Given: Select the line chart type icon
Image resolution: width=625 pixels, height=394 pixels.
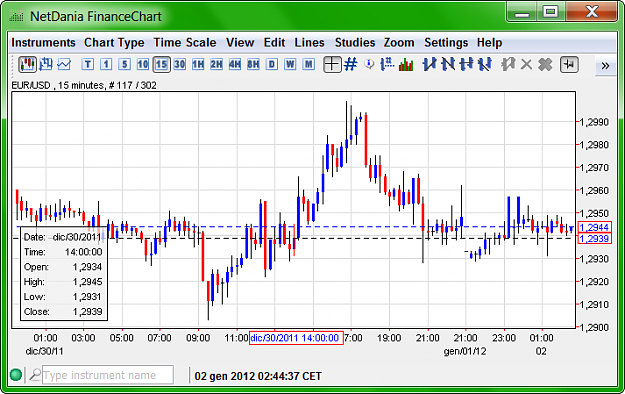Looking at the screenshot, I should coord(64,64).
